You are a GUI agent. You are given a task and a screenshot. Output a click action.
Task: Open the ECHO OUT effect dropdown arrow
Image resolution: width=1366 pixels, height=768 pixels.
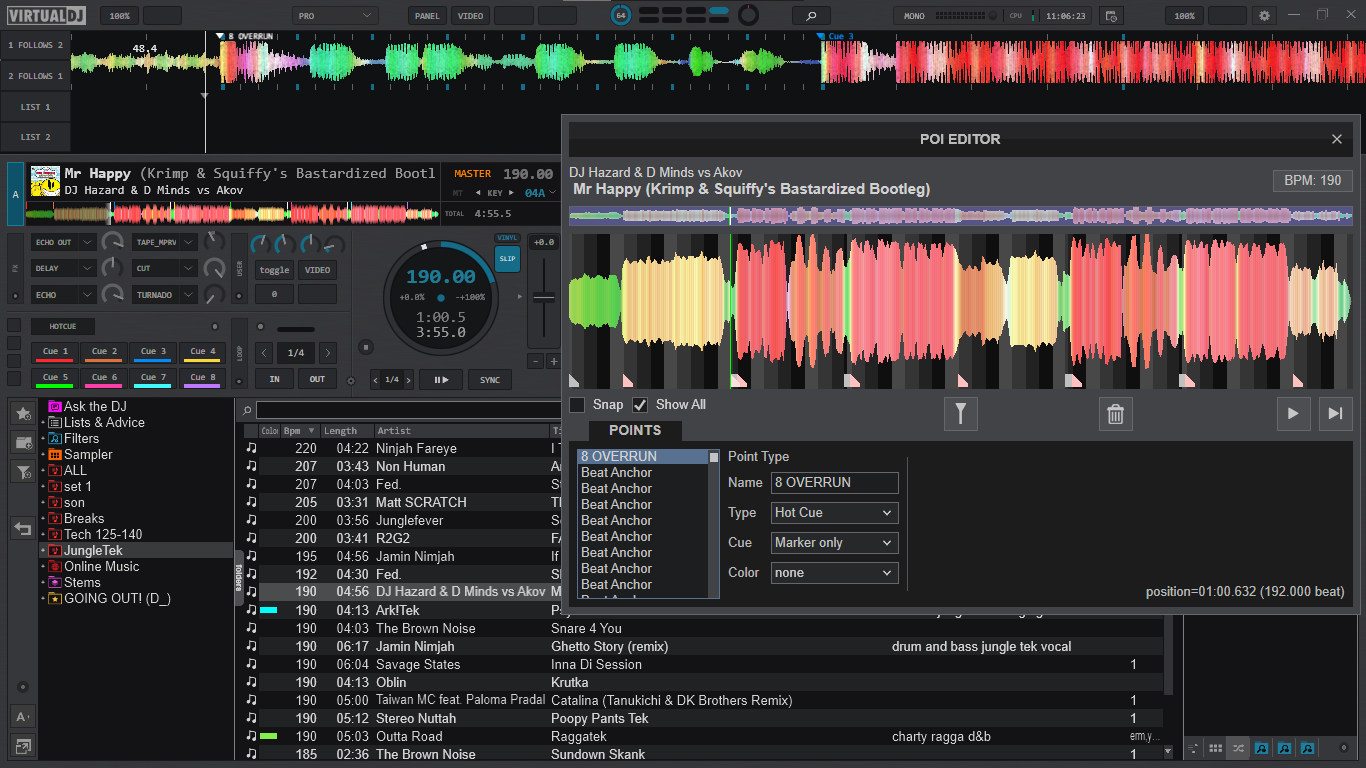(x=88, y=242)
